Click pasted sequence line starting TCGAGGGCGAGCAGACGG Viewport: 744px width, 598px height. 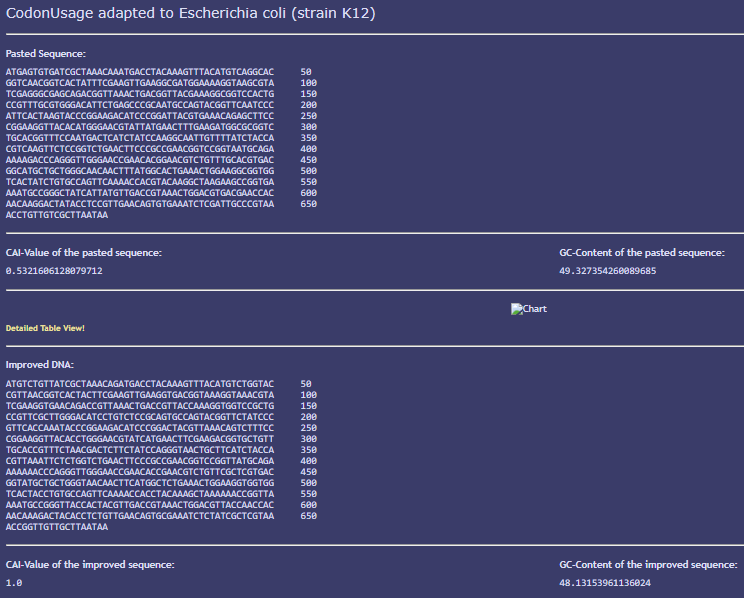click(x=140, y=93)
